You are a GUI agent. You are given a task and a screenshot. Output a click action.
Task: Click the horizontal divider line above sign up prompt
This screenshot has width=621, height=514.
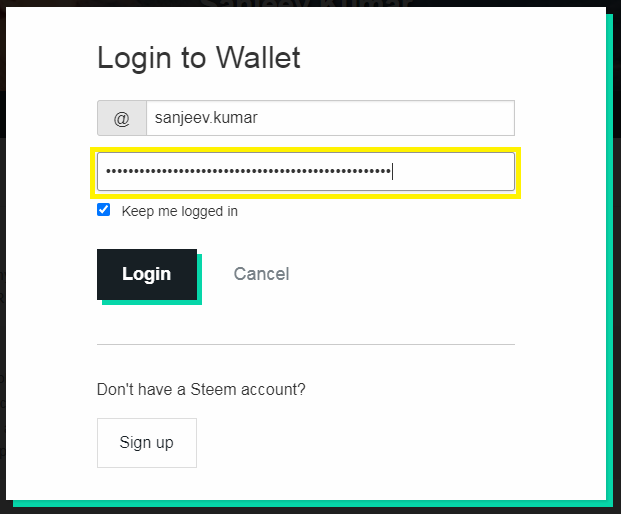306,345
